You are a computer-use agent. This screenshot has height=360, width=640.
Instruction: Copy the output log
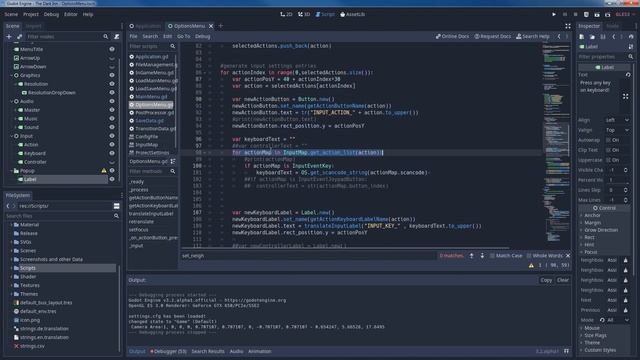point(546,280)
